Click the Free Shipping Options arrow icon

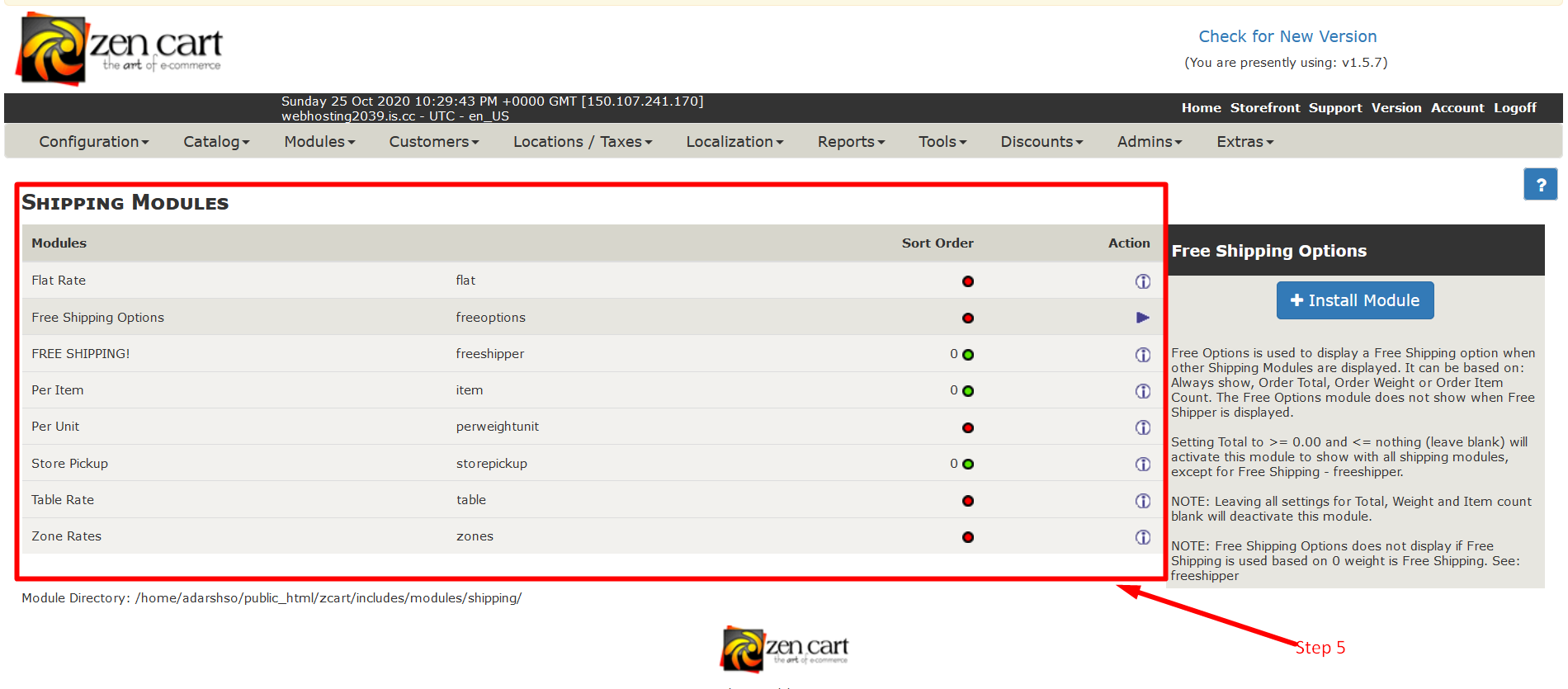[1142, 318]
